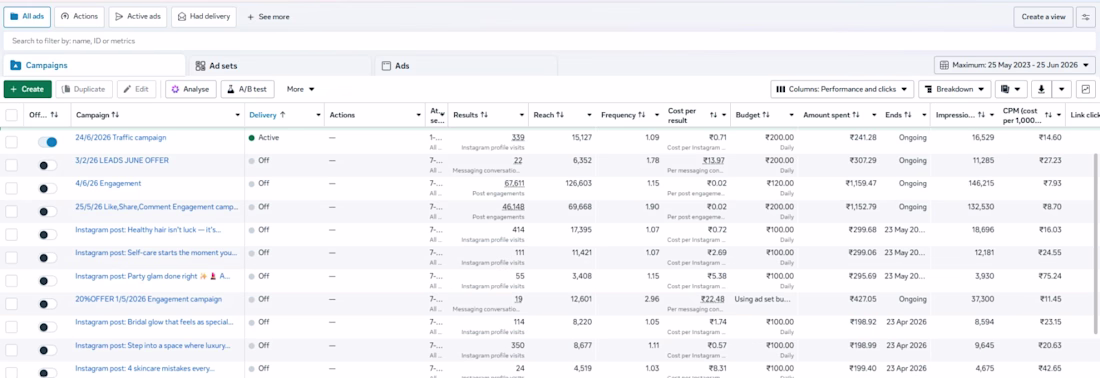Screen dimensions: 1100x378
Task: Sort by Cost per result arrows
Action: point(713,114)
